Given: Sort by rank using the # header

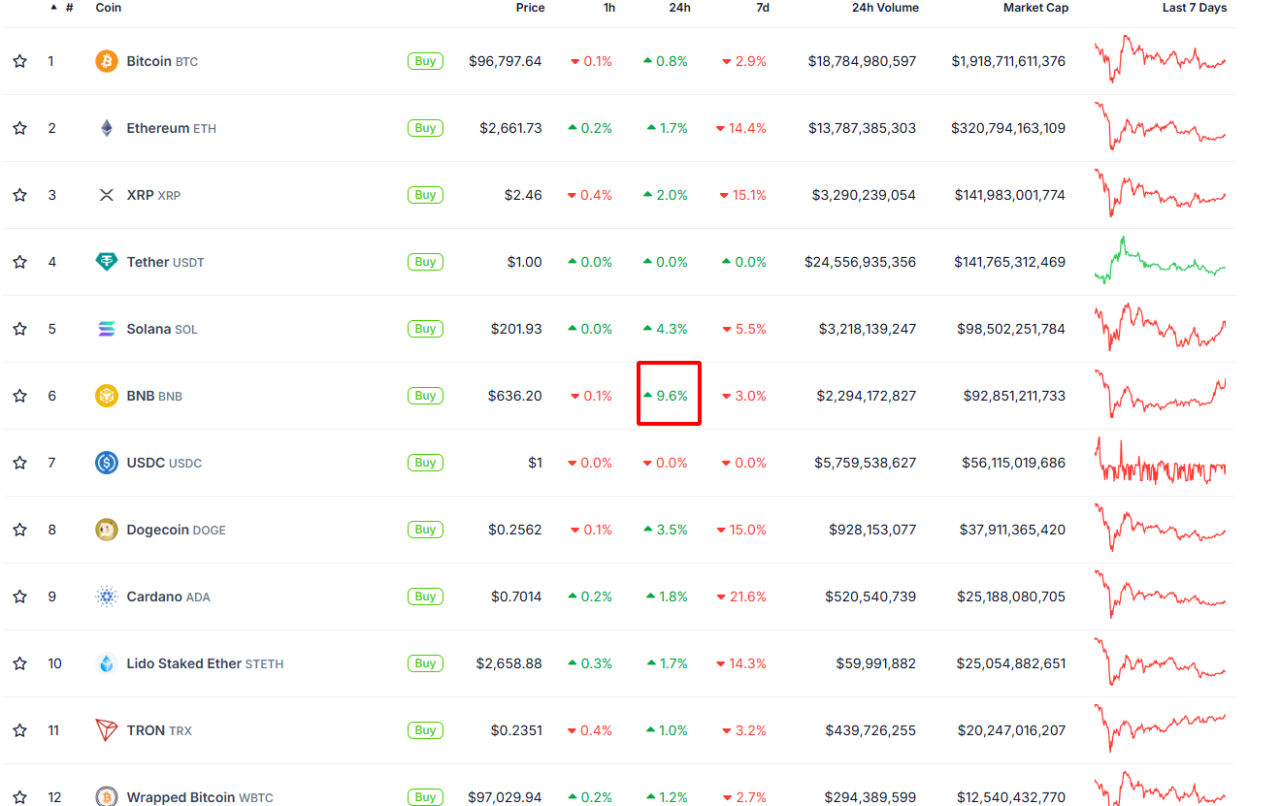Looking at the screenshot, I should [x=69, y=8].
